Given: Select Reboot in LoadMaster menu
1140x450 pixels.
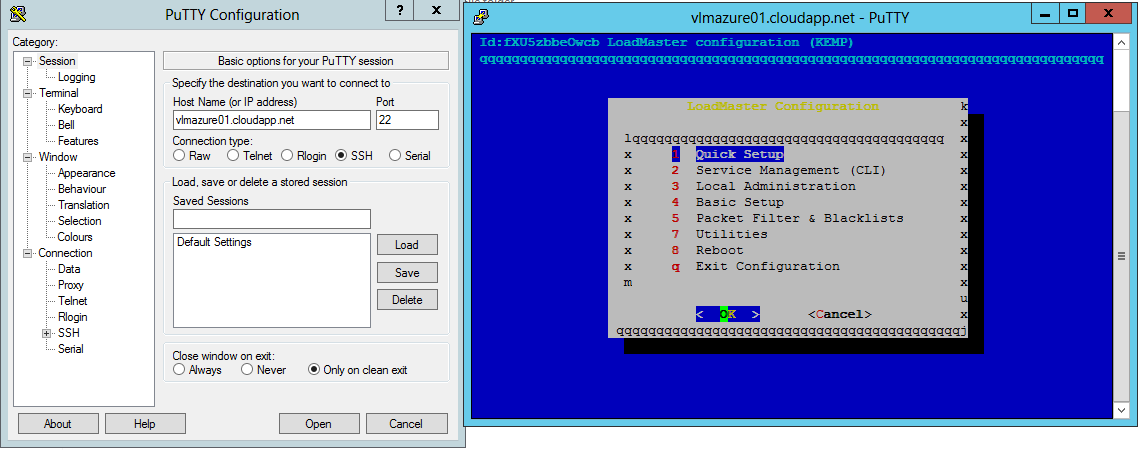Looking at the screenshot, I should coord(720,250).
